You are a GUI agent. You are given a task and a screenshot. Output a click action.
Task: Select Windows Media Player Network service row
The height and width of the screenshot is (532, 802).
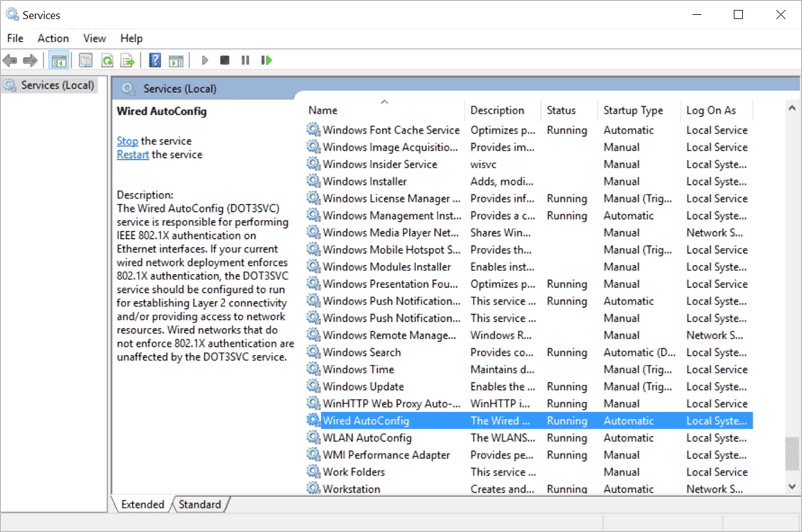(x=529, y=232)
